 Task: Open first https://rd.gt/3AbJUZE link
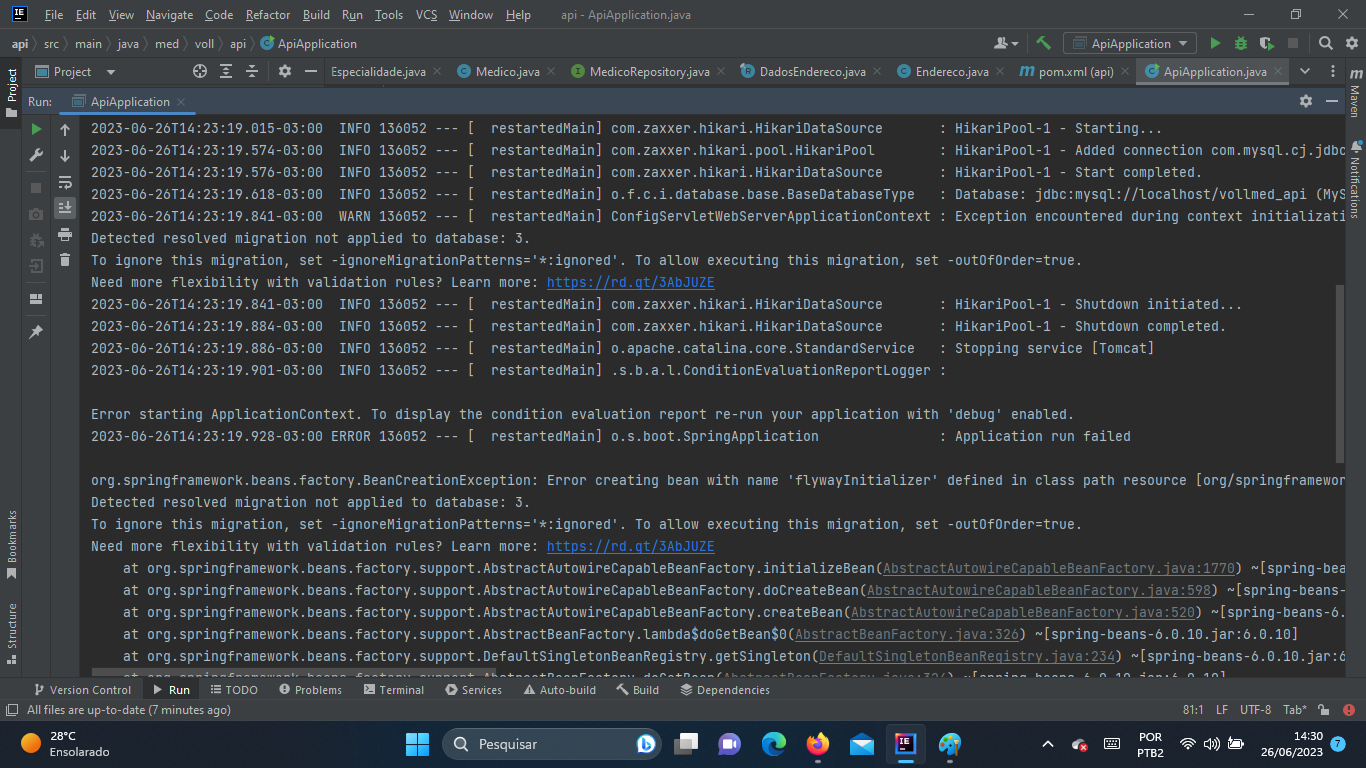[x=630, y=282]
